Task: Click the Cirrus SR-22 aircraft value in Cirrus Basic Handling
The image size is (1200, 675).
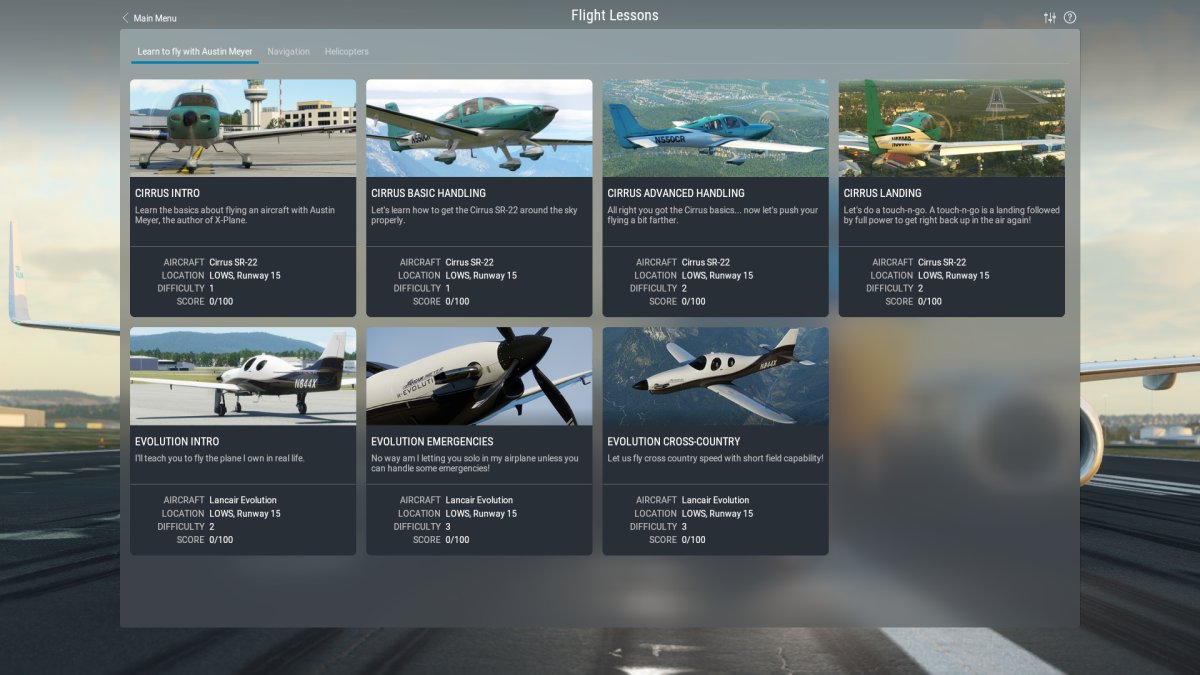Action: (x=469, y=262)
